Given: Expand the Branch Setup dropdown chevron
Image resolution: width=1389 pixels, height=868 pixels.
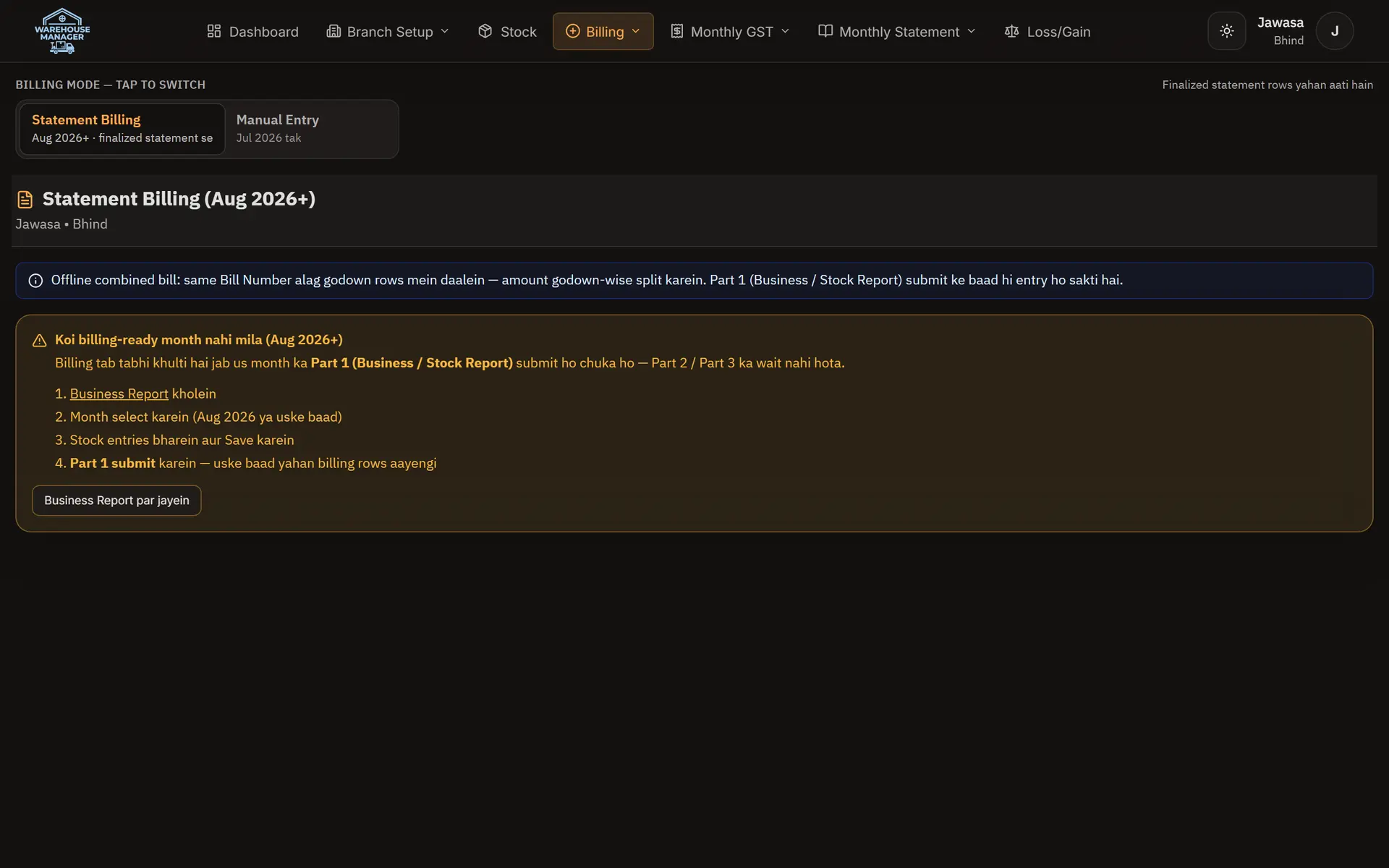Looking at the screenshot, I should (445, 31).
